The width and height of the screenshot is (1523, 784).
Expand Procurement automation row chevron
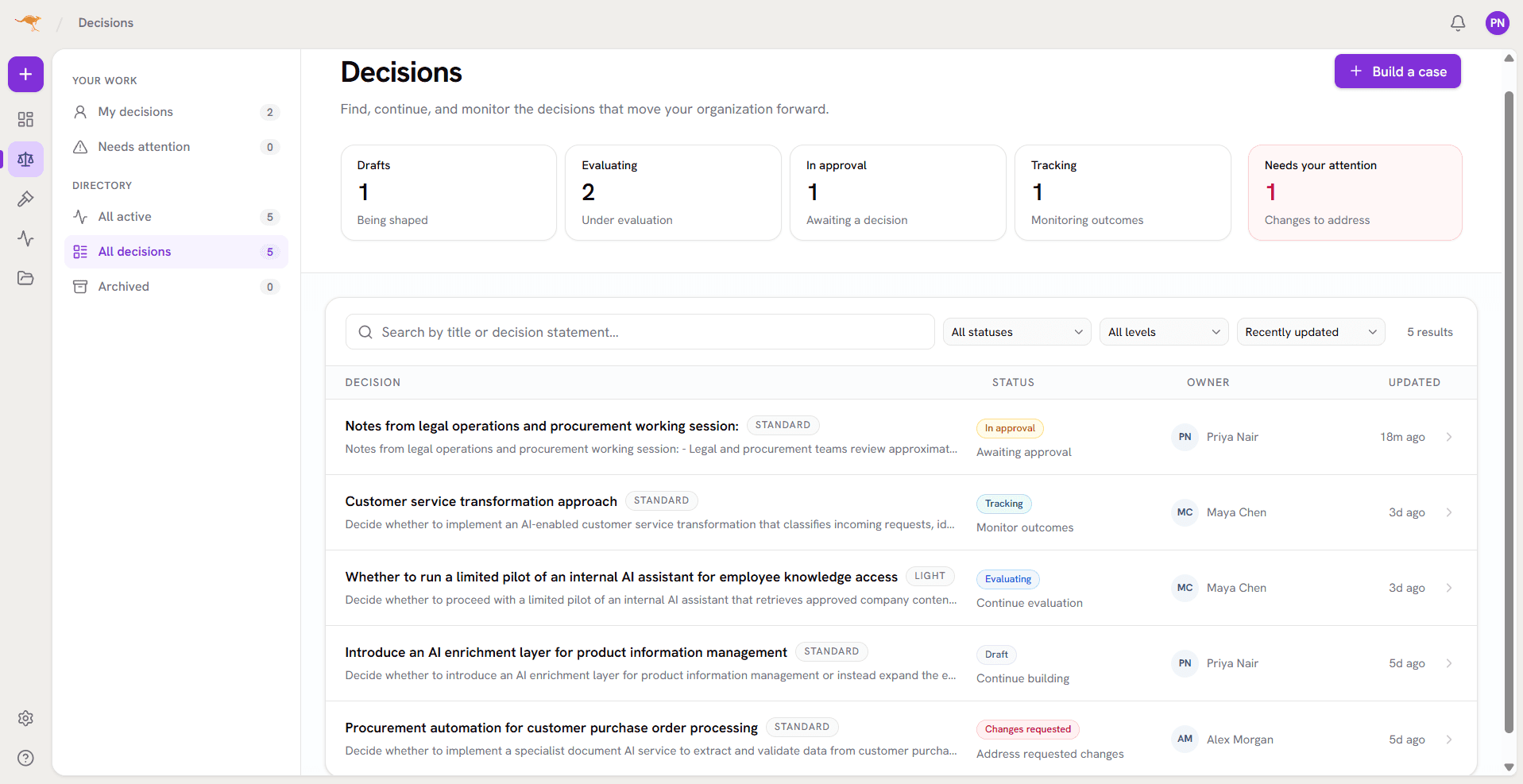tap(1449, 740)
